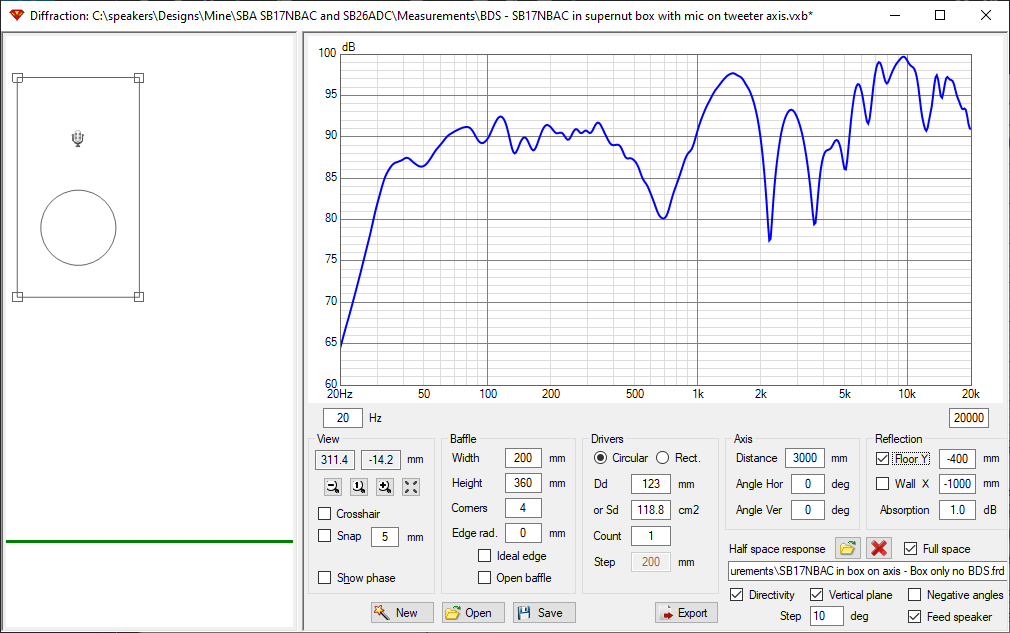This screenshot has width=1010, height=633.
Task: Click the axis Distance field
Action: point(805,458)
